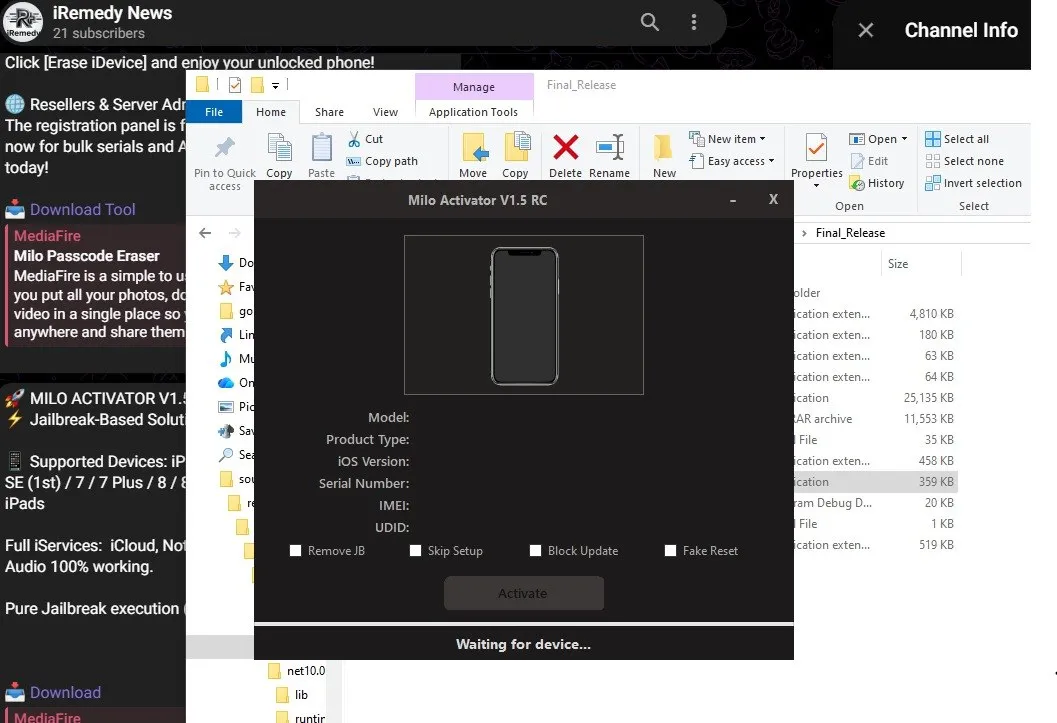Switch to the Share ribbon tab
This screenshot has width=1057, height=723.
pyautogui.click(x=329, y=112)
